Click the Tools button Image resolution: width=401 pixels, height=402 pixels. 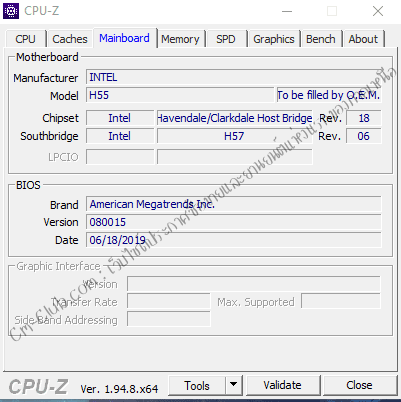197,386
